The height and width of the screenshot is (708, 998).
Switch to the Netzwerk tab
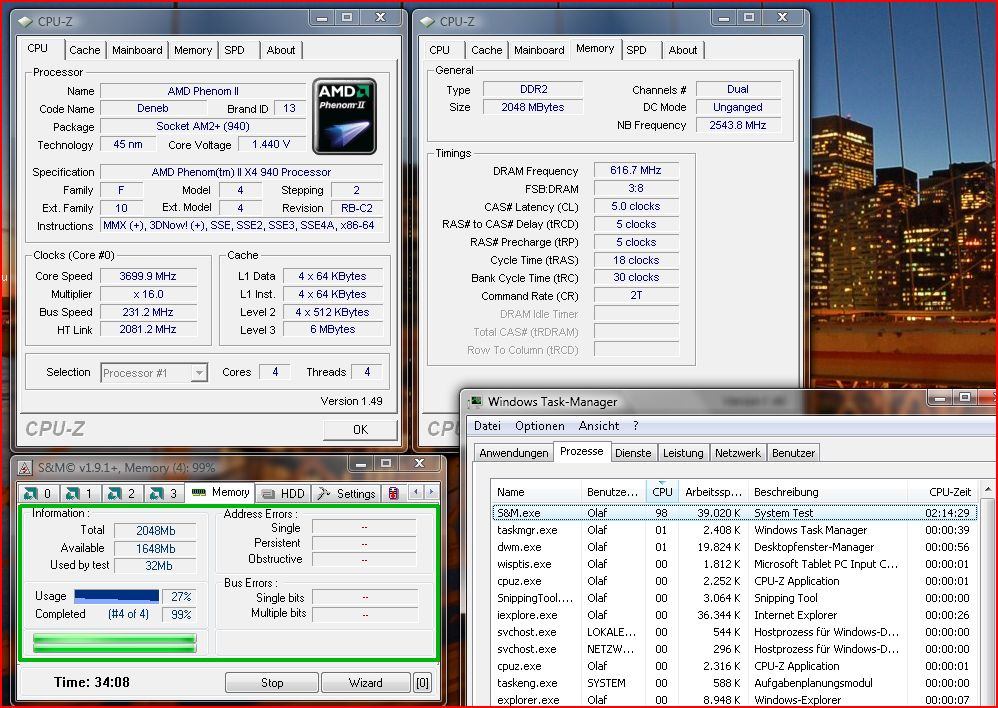tap(738, 453)
